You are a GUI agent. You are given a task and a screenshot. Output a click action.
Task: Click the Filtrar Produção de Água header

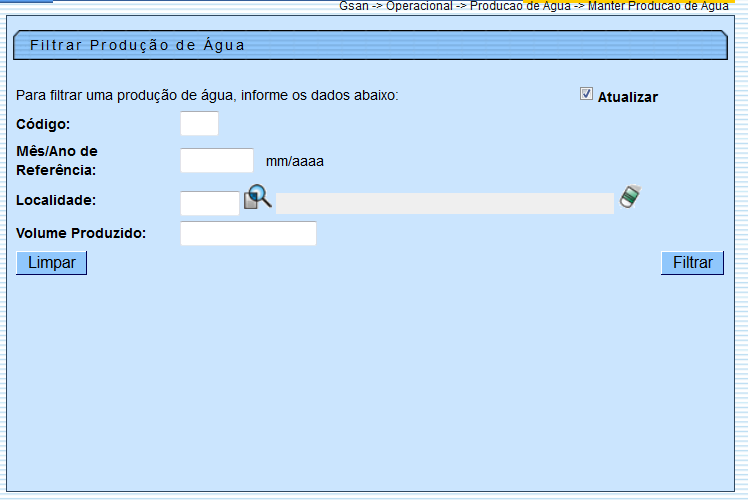[x=138, y=45]
